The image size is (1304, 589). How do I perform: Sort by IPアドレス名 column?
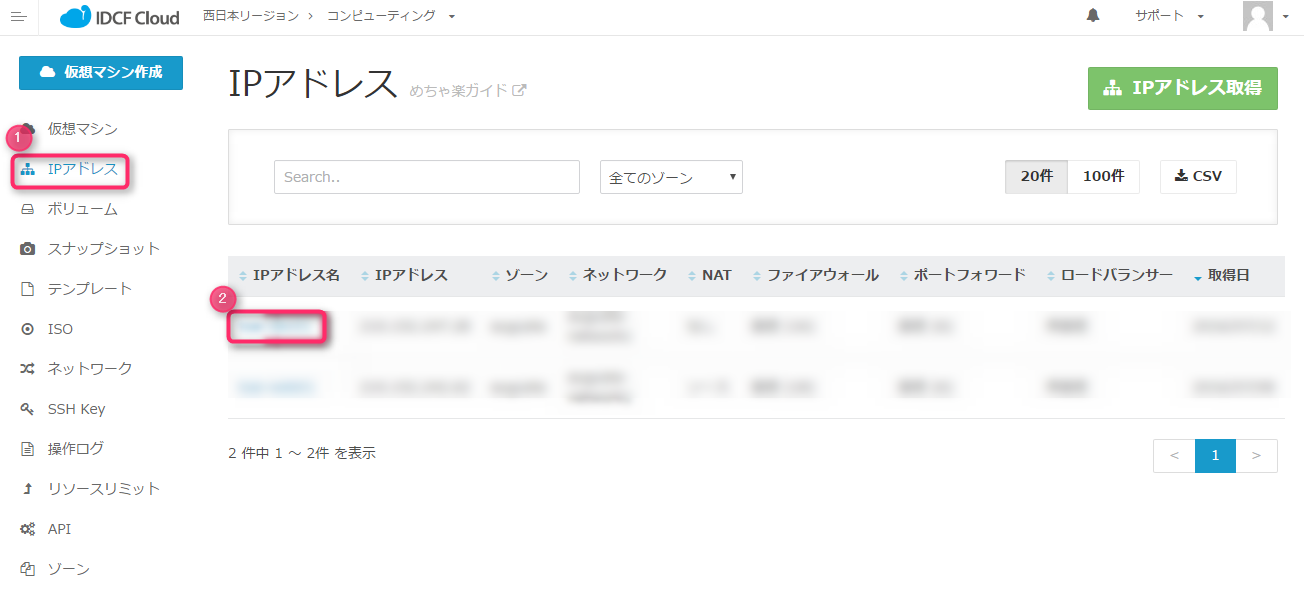(x=290, y=275)
